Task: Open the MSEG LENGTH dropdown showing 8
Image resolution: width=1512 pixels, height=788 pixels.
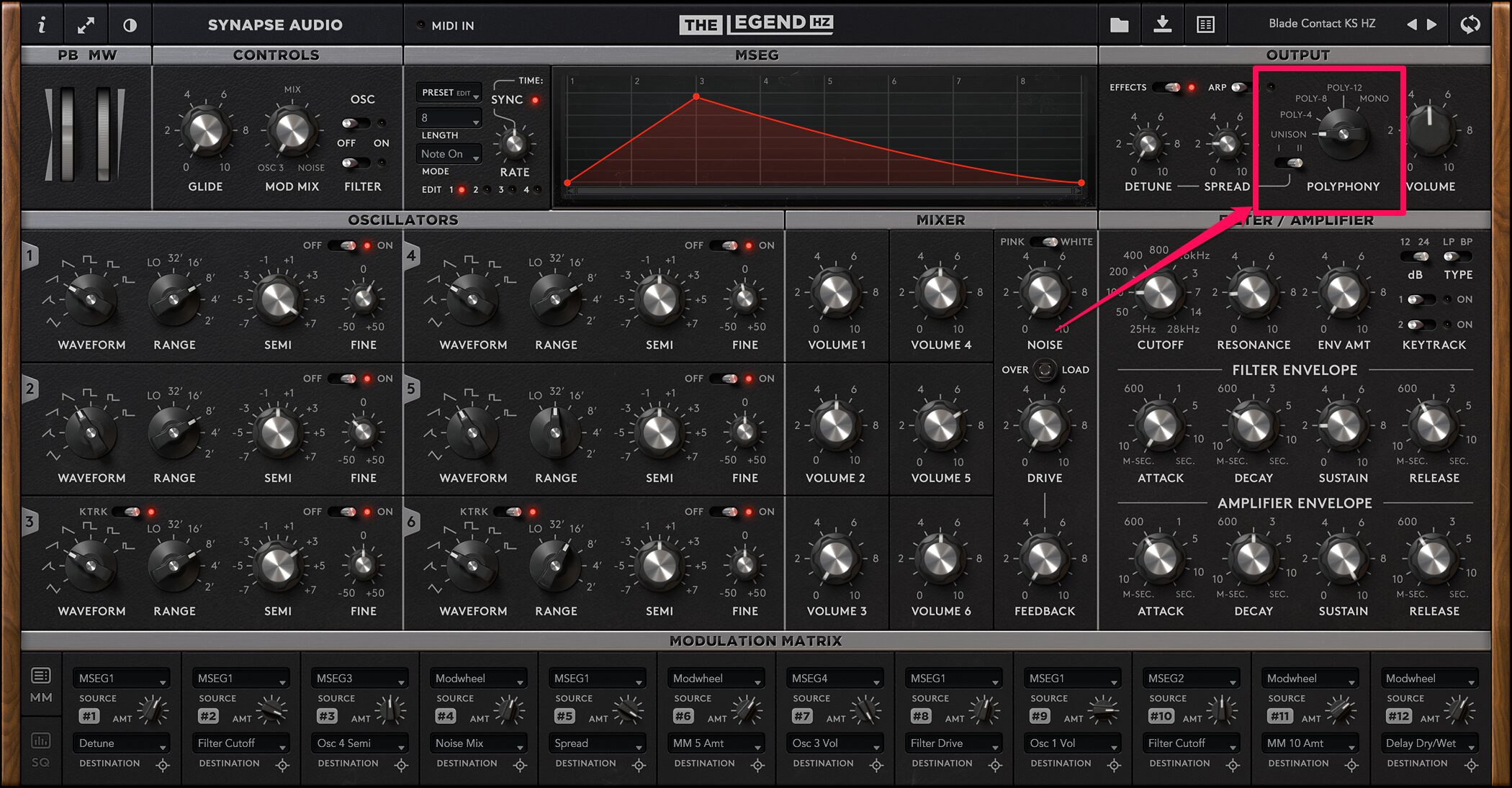Action: (x=449, y=117)
